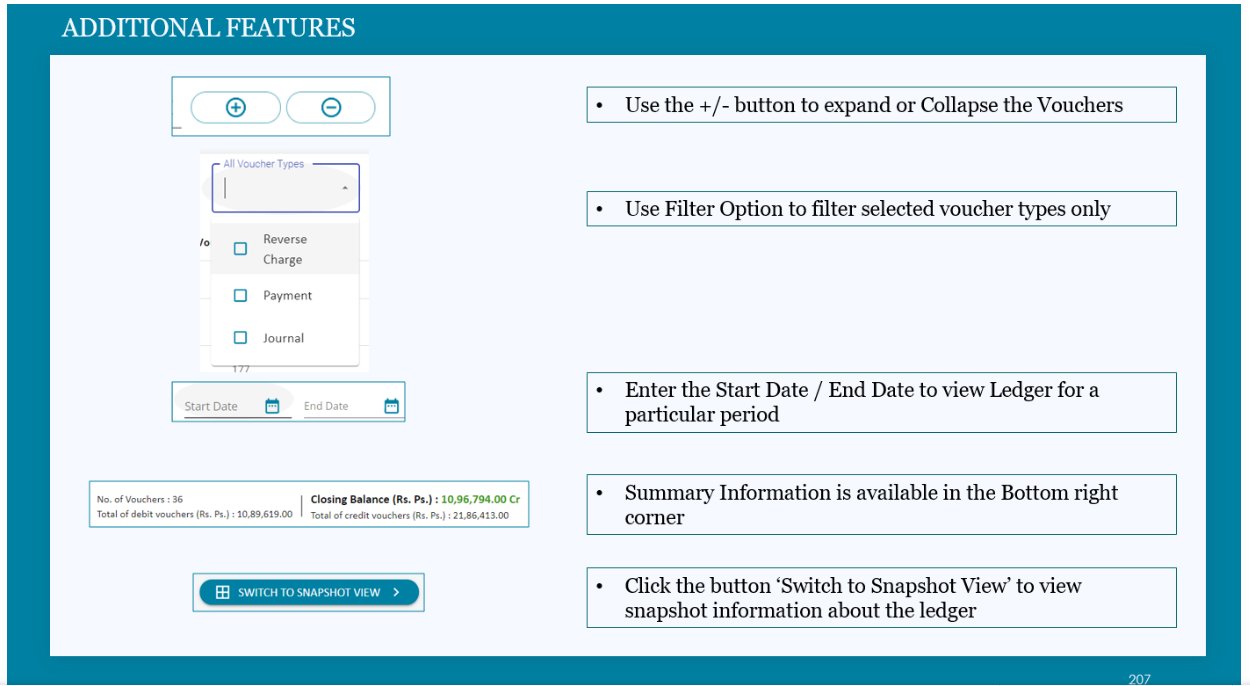Enable the Payment voucher checkbox
This screenshot has width=1250, height=686.
click(240, 296)
